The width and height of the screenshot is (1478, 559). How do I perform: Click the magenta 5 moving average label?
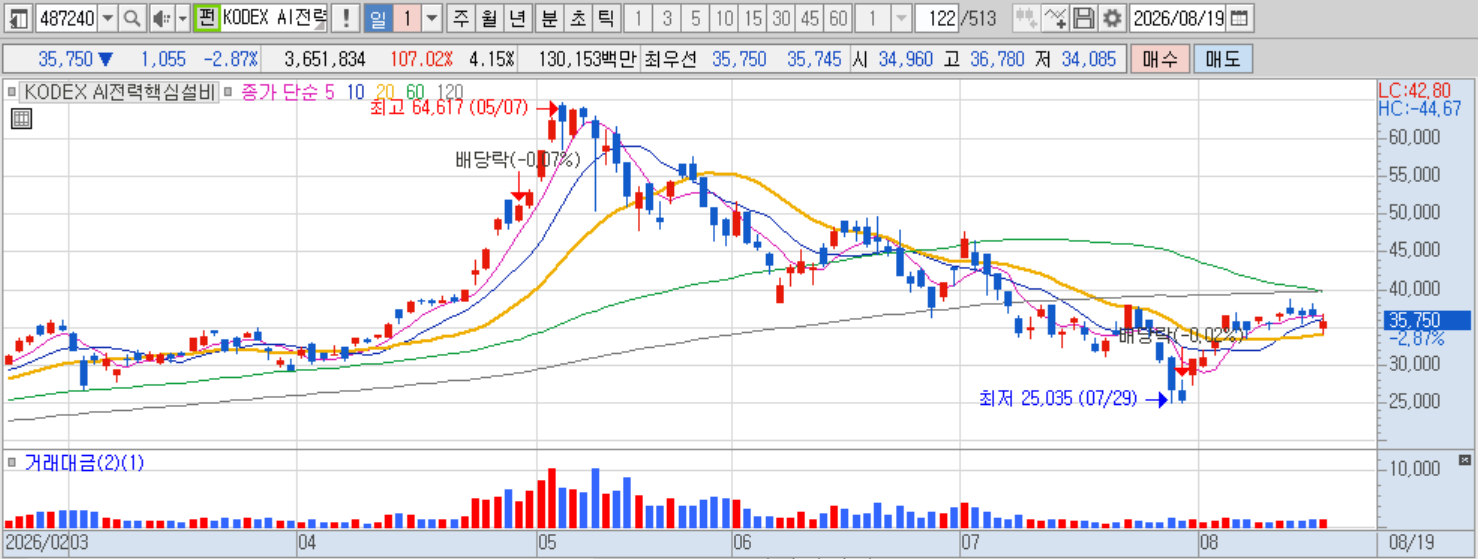click(330, 92)
